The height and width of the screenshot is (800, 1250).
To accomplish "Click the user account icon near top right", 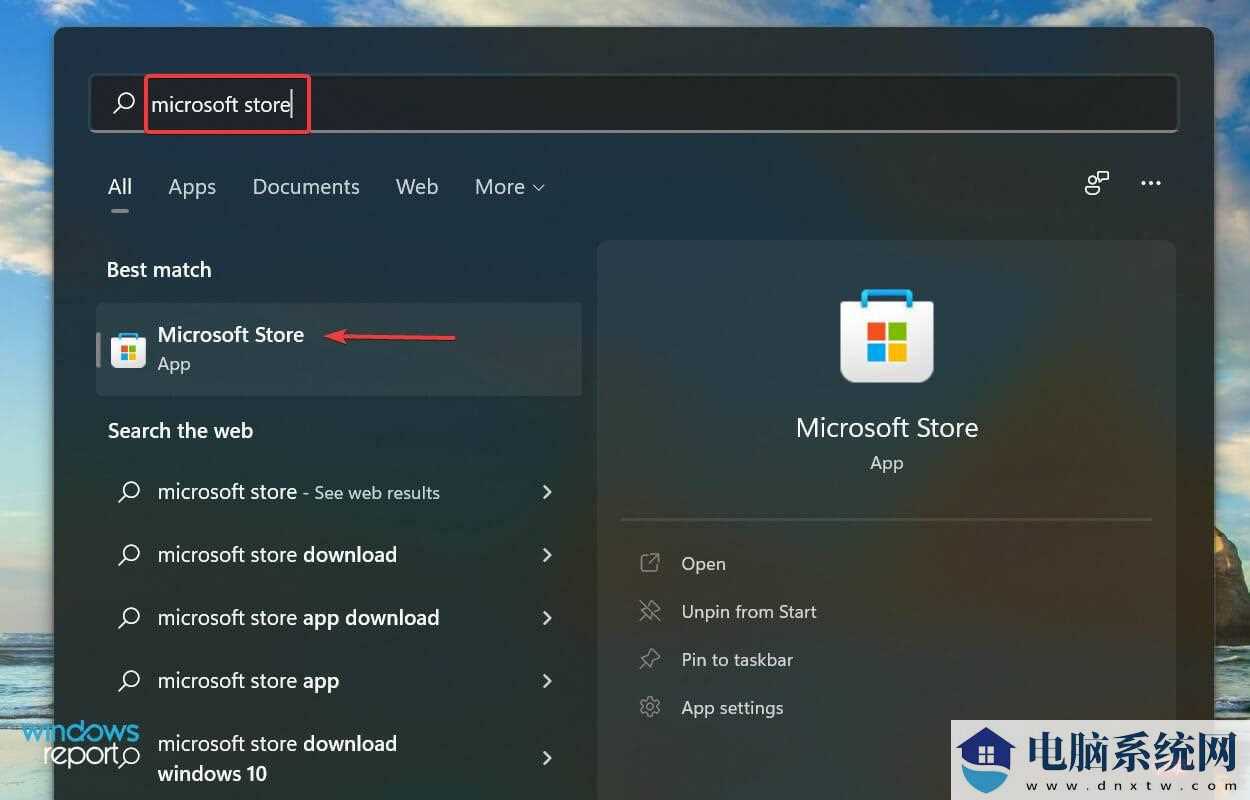I will (1097, 183).
